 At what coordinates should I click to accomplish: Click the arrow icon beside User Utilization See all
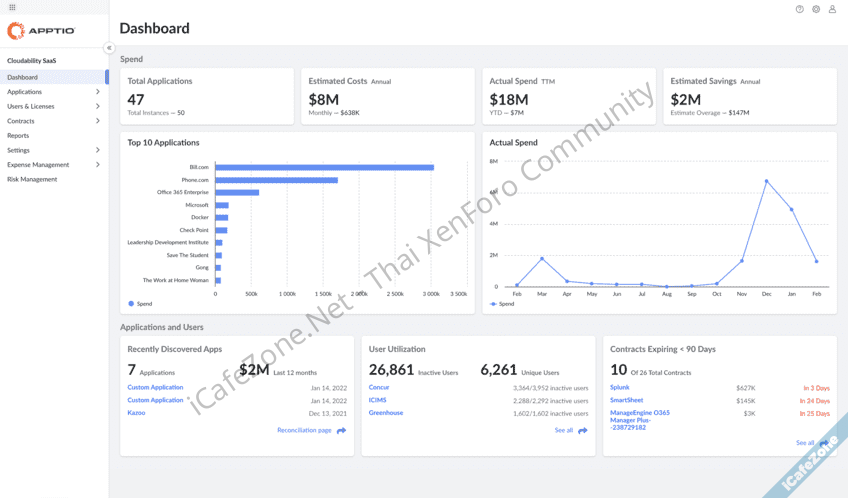coord(583,431)
